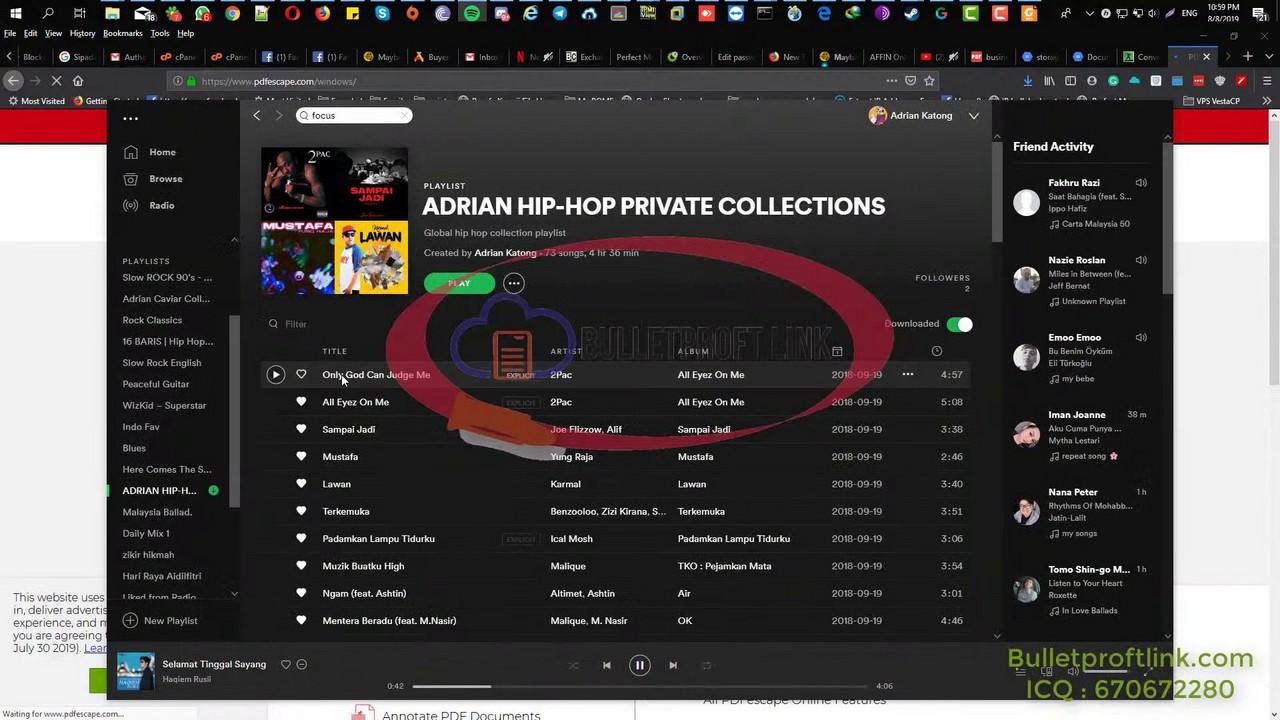Open Adrian Katong creator link
Viewport: 1280px width, 720px height.
[505, 253]
